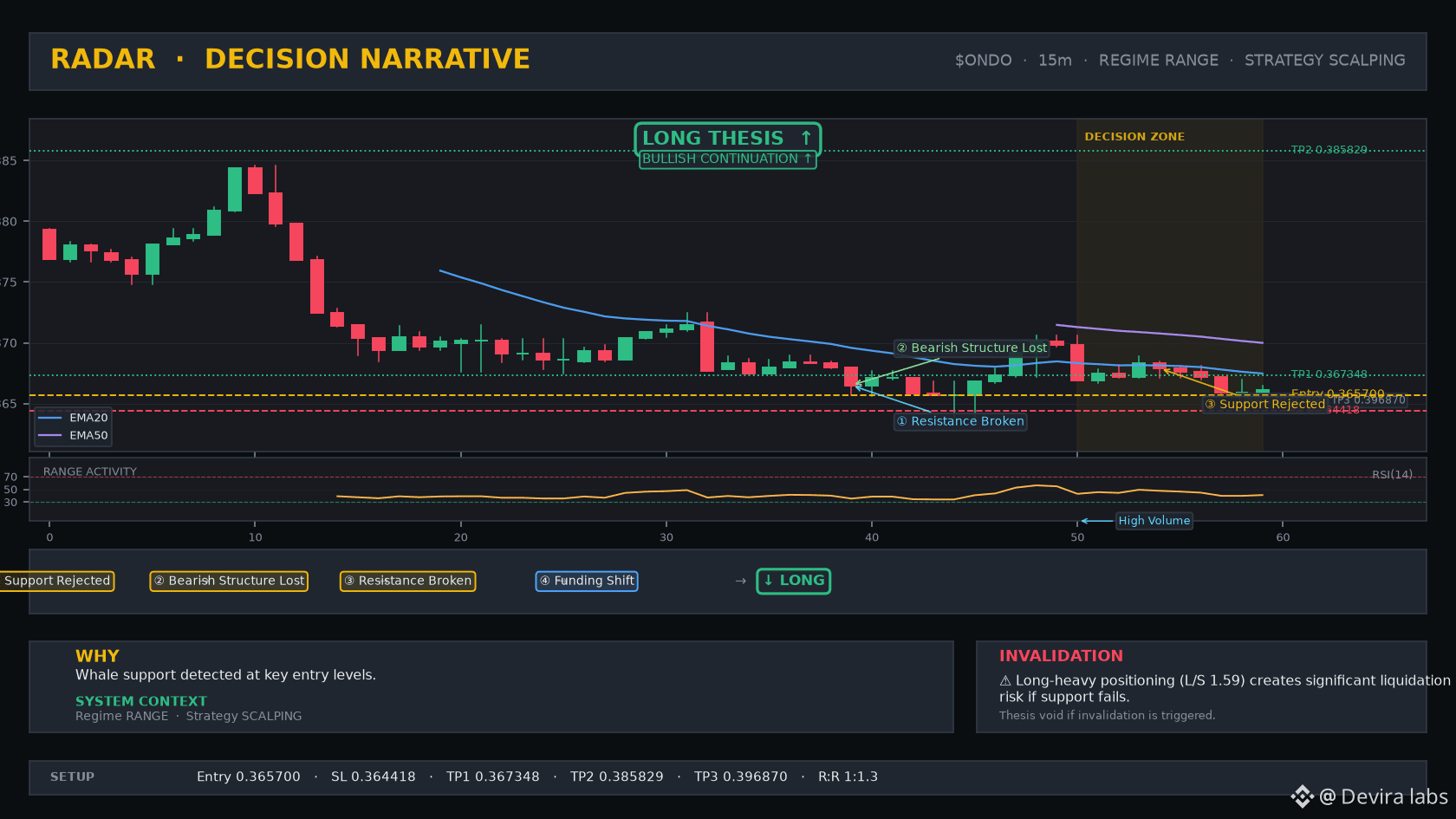Click the RANGE ACTIVITY panel label
Viewport: 1456px width, 819px height.
tap(90, 471)
